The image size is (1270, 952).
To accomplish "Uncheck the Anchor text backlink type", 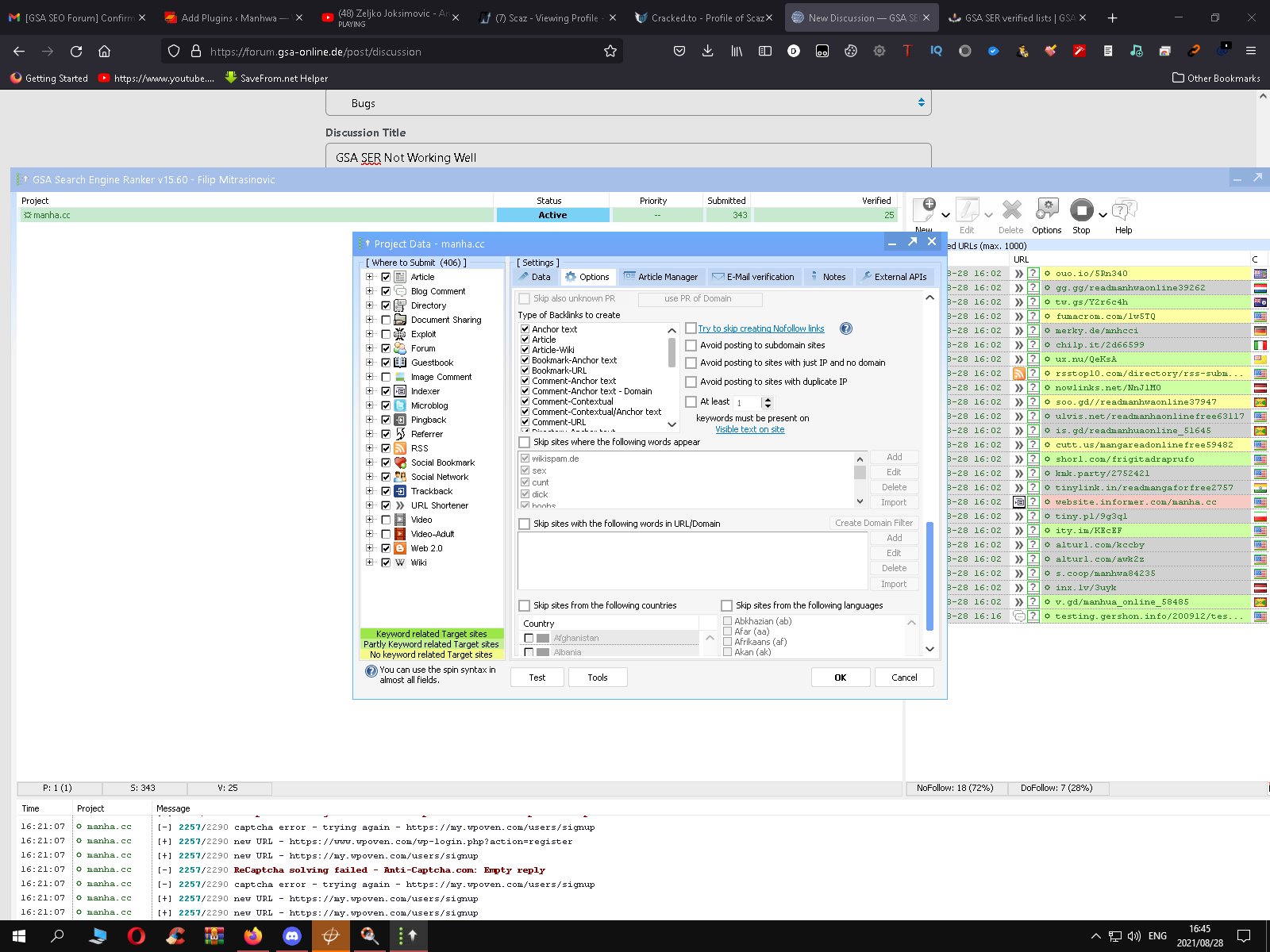I will (x=525, y=329).
